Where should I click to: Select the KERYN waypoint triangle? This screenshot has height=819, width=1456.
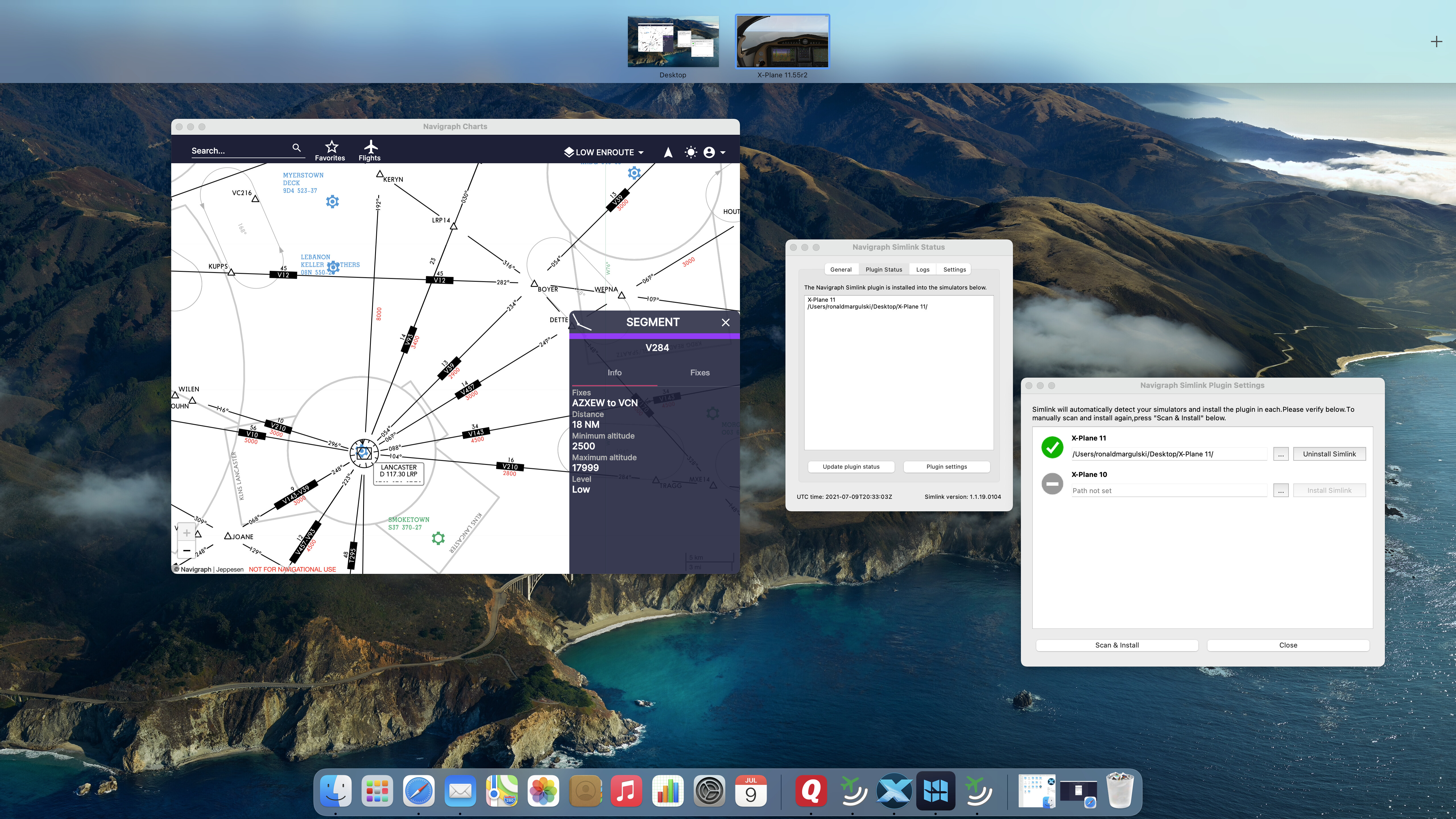click(380, 174)
